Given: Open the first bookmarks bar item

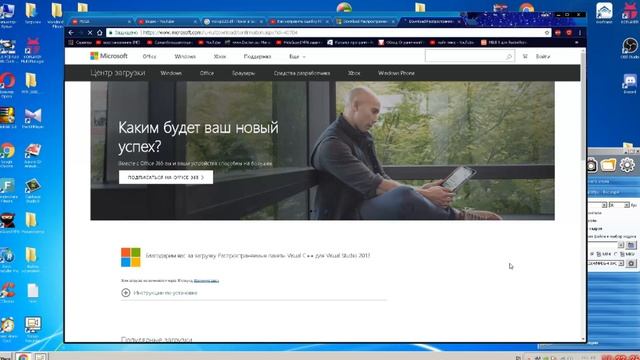Looking at the screenshot, I should (x=80, y=42).
